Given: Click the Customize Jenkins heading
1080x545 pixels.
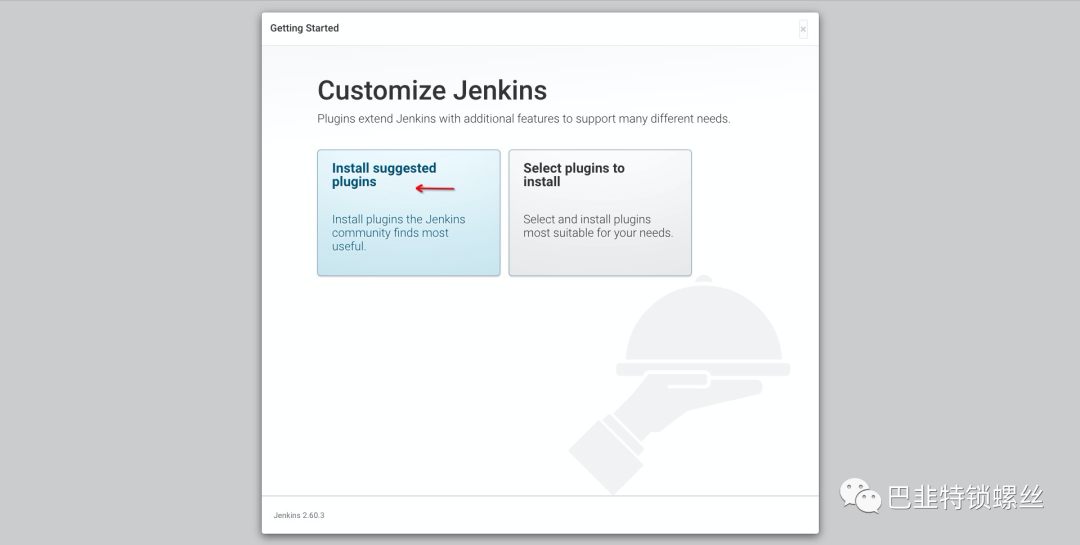Looking at the screenshot, I should (432, 90).
